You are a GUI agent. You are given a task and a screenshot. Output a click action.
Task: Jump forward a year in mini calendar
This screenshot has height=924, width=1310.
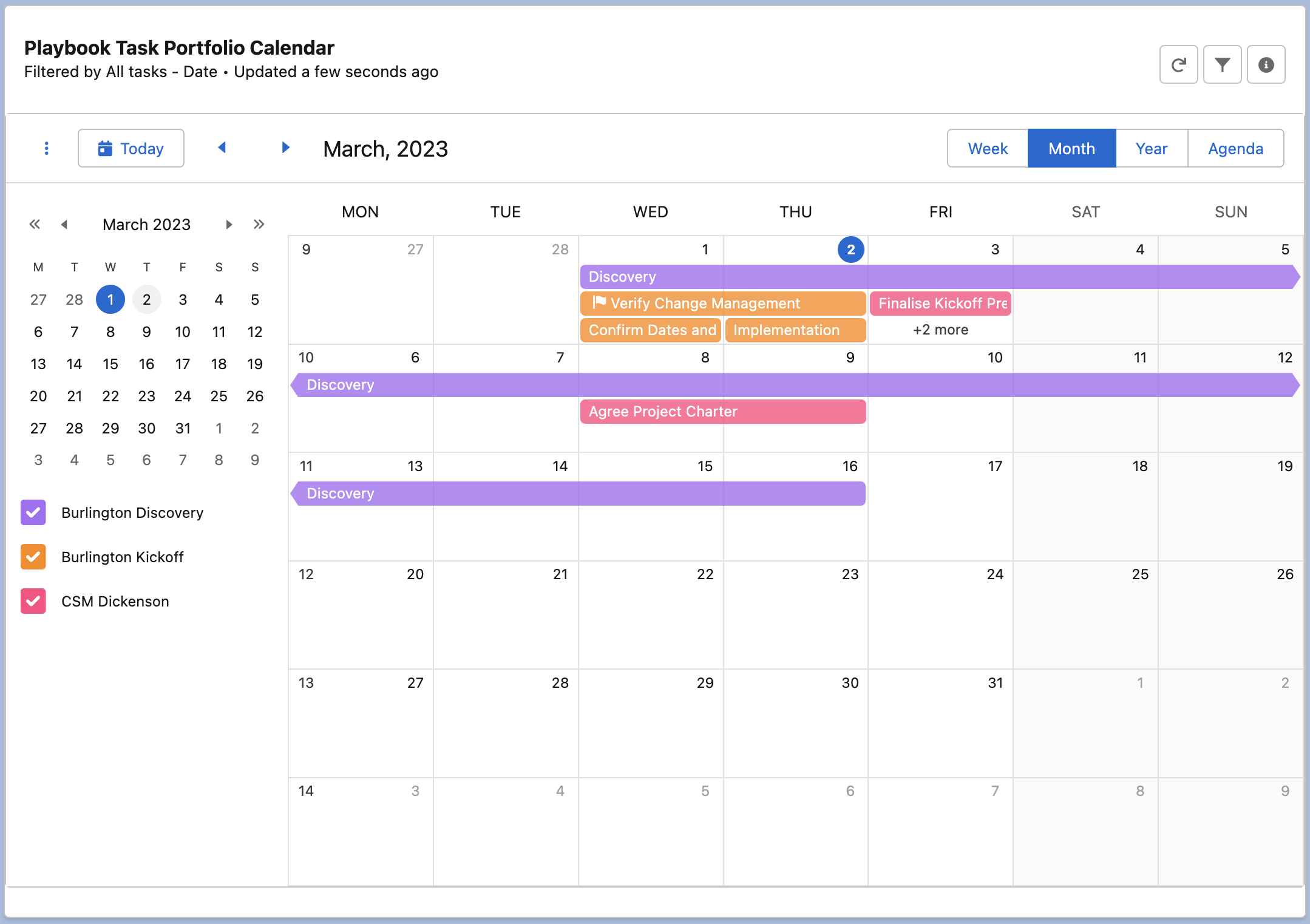259,224
